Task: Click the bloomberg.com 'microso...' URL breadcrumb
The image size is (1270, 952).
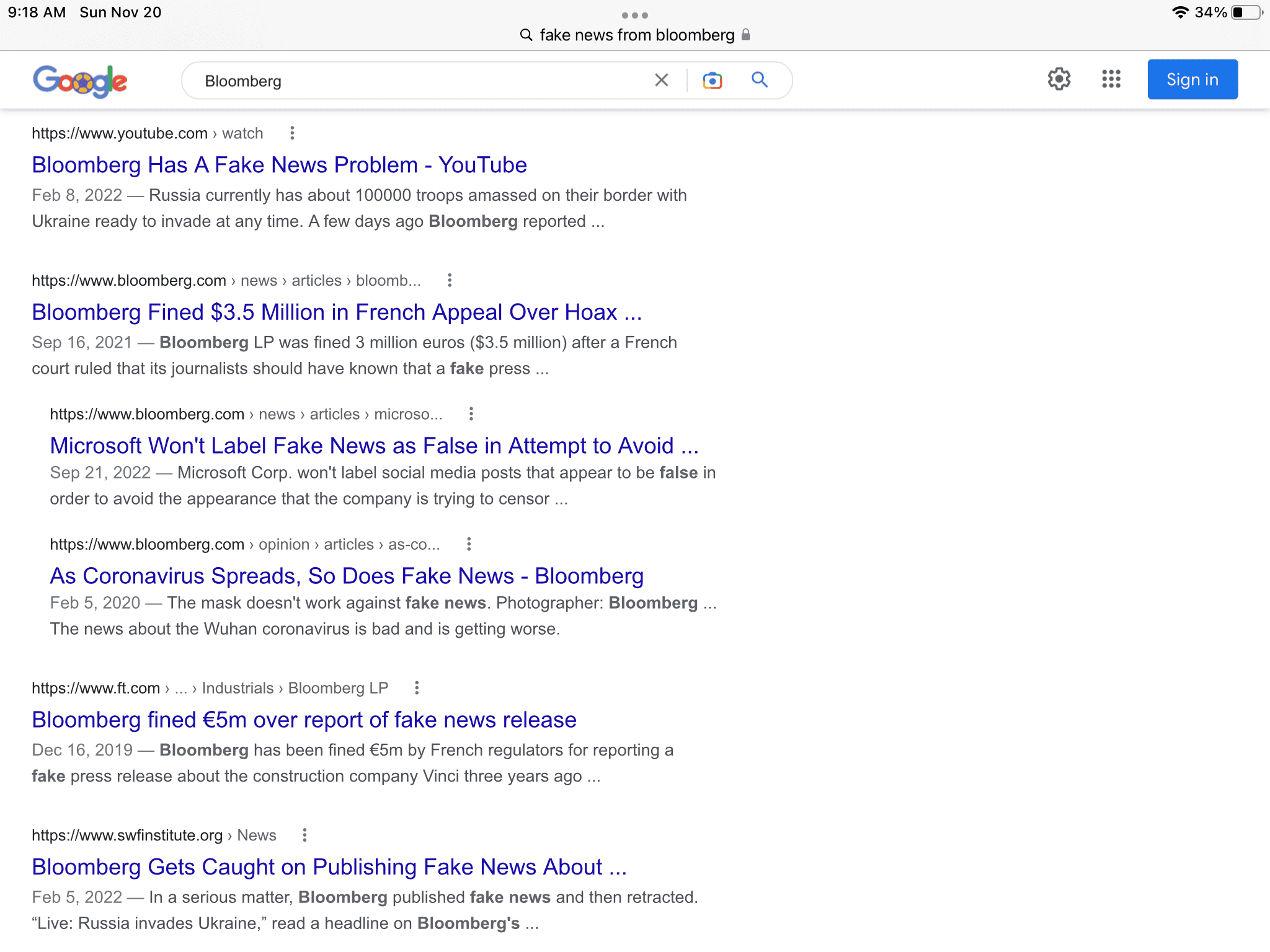Action: click(246, 414)
